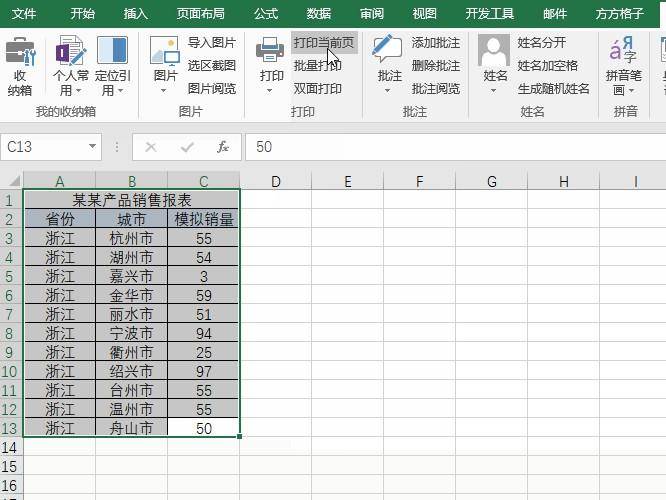
Task: Open the 收纳箱 toolbox icon
Action: pyautogui.click(x=20, y=51)
